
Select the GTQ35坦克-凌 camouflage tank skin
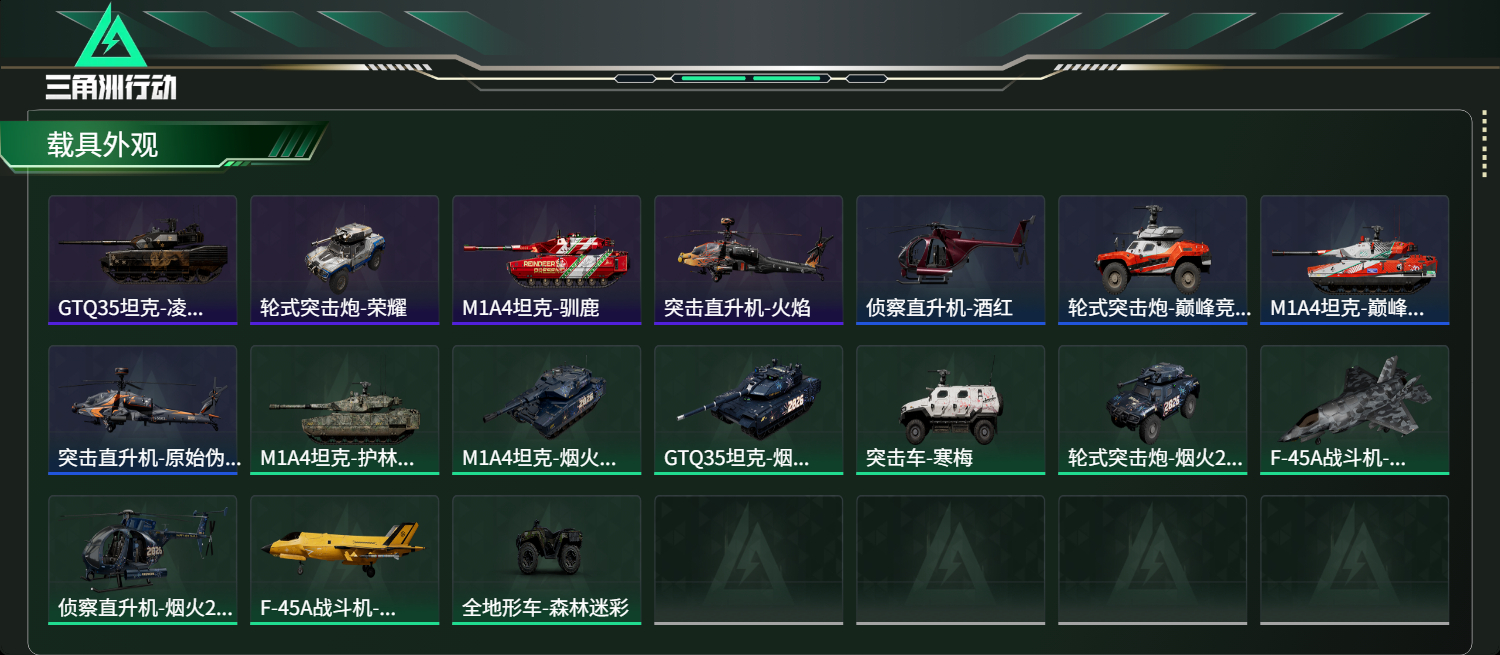point(142,260)
